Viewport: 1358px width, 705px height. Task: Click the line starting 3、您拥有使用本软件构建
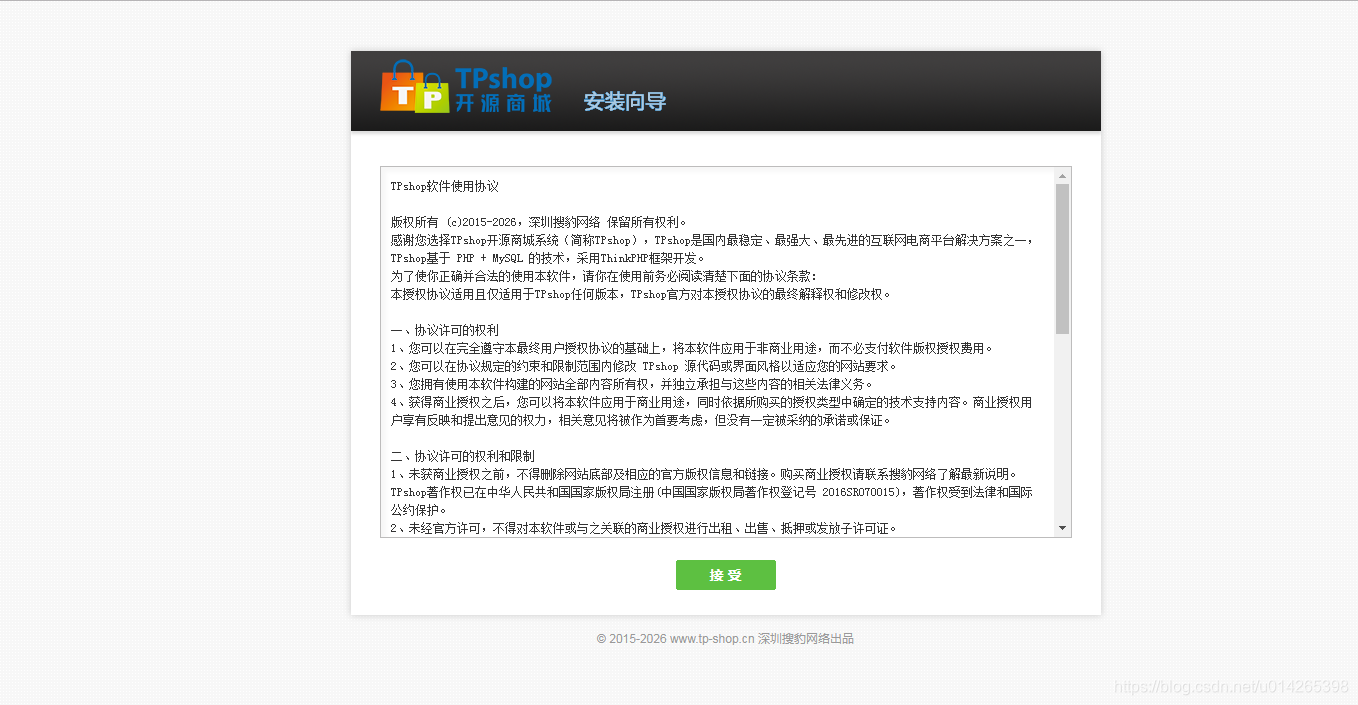[x=632, y=384]
